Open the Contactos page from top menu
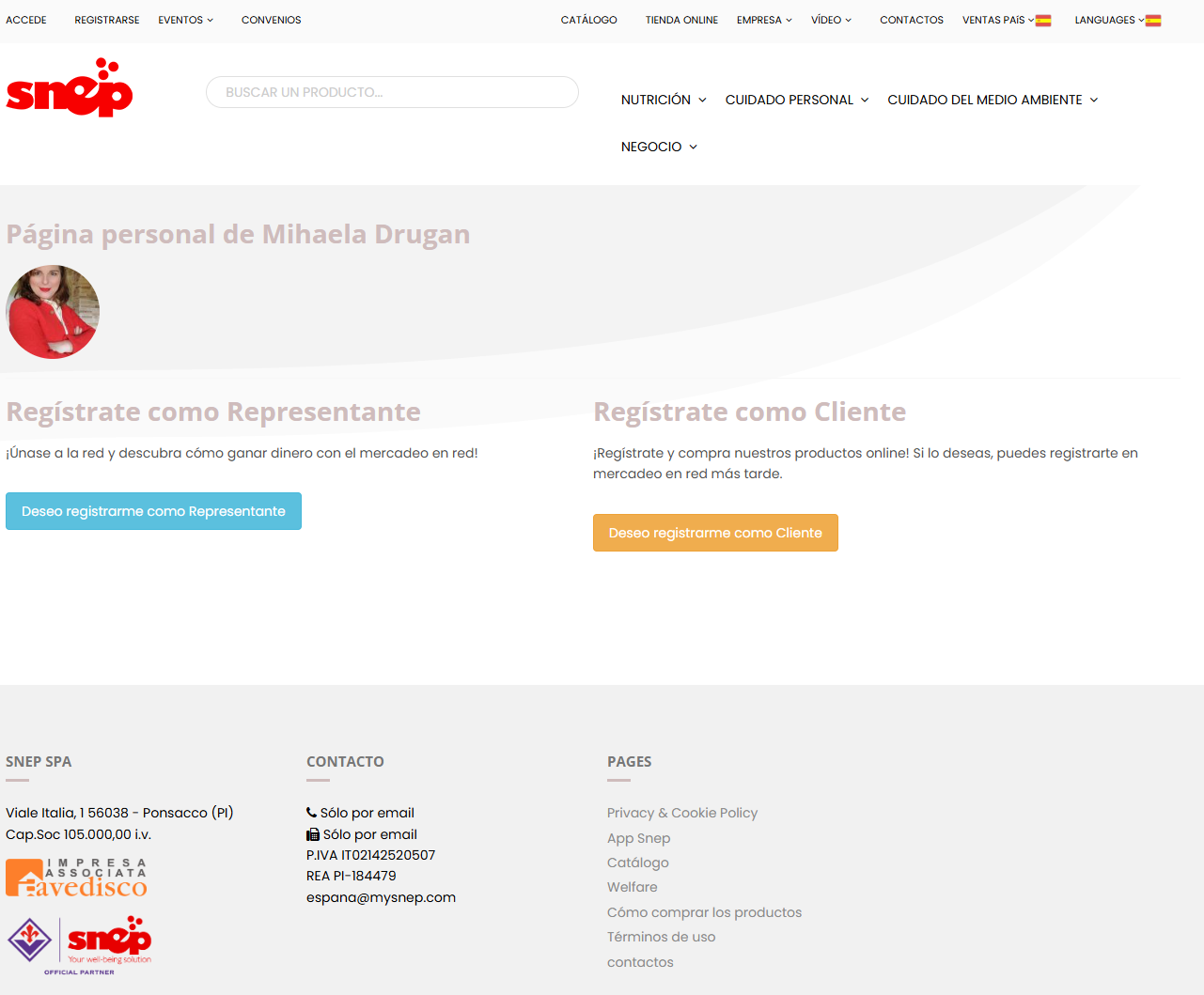The height and width of the screenshot is (995, 1204). pos(912,20)
